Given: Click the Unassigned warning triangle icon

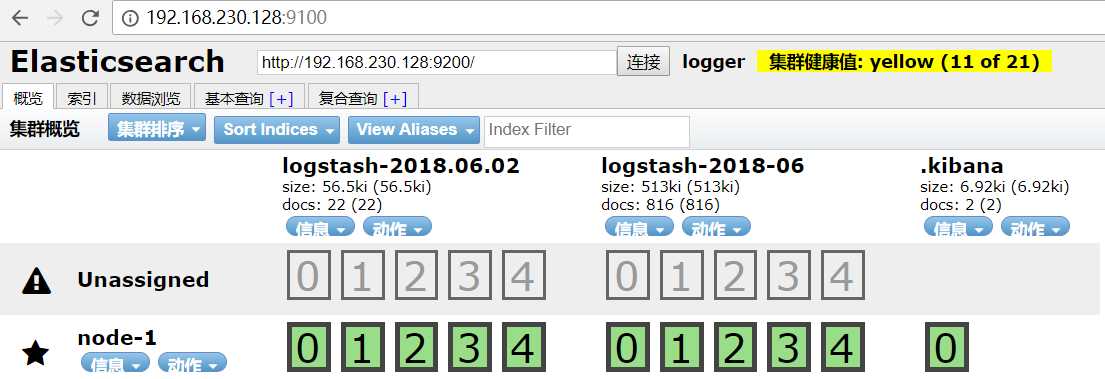Looking at the screenshot, I should click(36, 282).
